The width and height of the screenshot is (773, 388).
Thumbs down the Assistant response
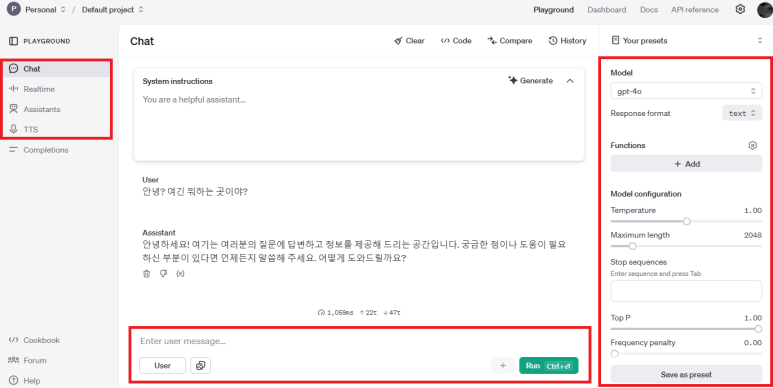(164, 274)
